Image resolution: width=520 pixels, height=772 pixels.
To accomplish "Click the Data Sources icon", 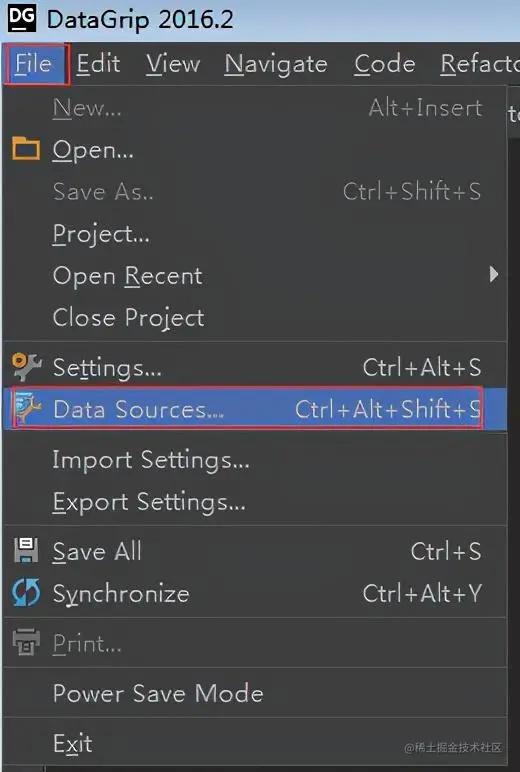I will coord(29,409).
